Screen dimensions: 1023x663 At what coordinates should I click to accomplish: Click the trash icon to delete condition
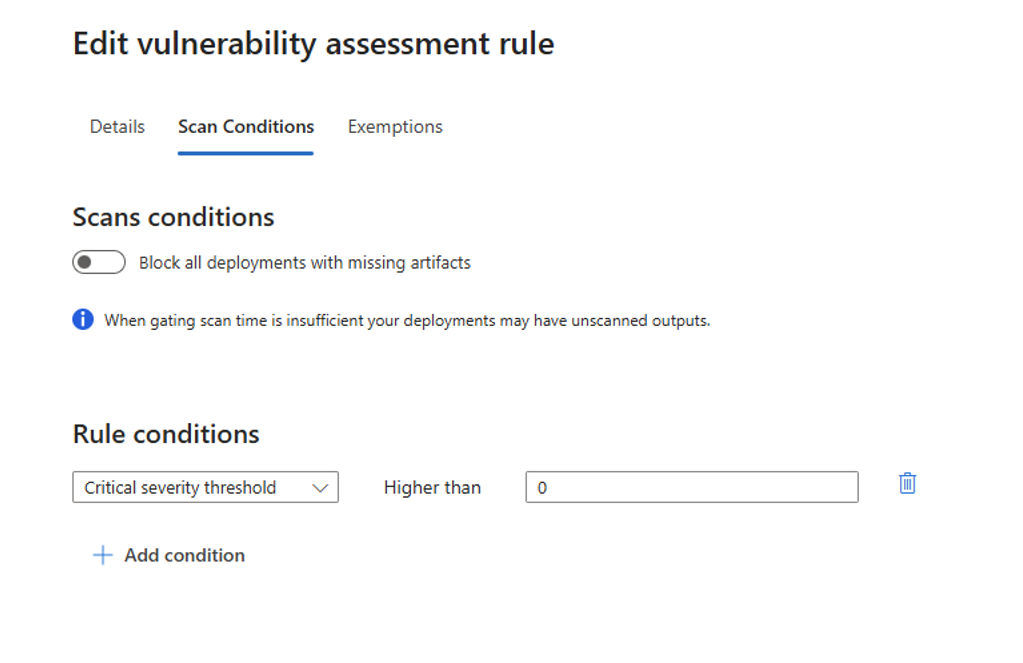tap(907, 484)
